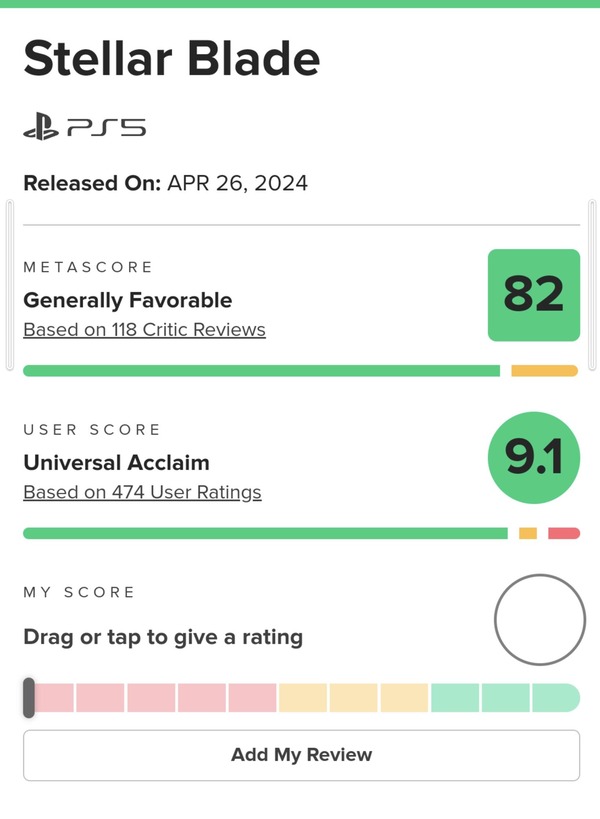The height and width of the screenshot is (819, 600).
Task: Click the Add My Review button
Action: pyautogui.click(x=301, y=755)
